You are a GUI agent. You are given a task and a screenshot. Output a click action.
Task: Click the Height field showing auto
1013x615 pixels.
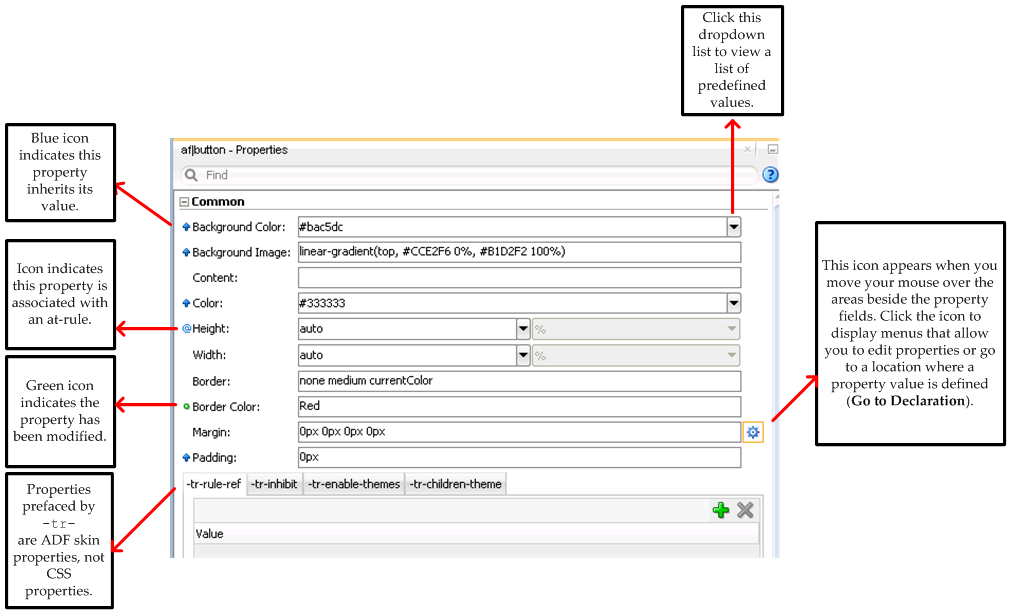(x=407, y=329)
